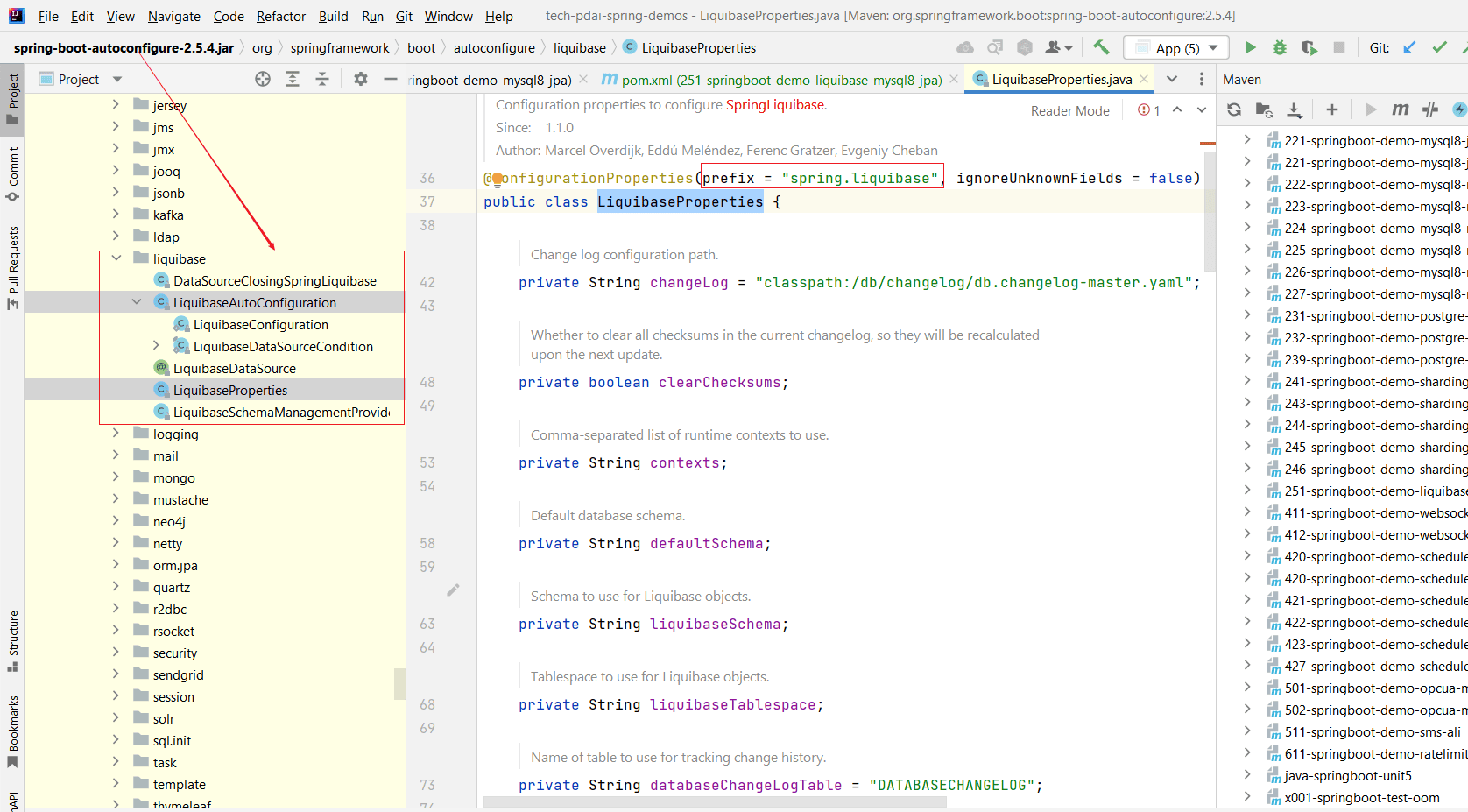Start a debug session
1468x812 pixels.
click(1279, 47)
